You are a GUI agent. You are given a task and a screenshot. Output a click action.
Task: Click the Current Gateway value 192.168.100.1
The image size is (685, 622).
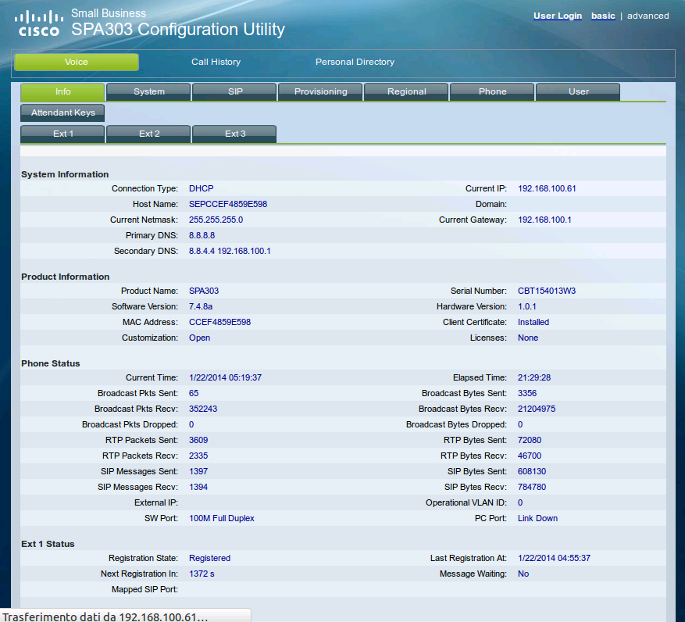pos(544,220)
